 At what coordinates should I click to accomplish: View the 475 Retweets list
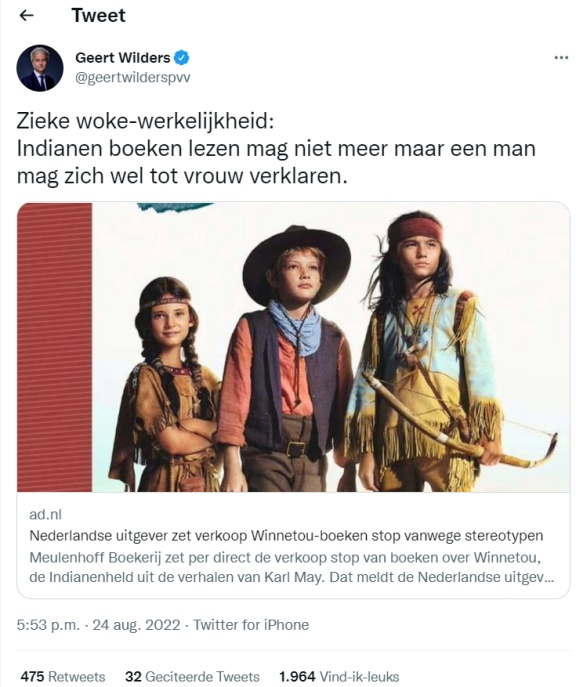click(63, 676)
